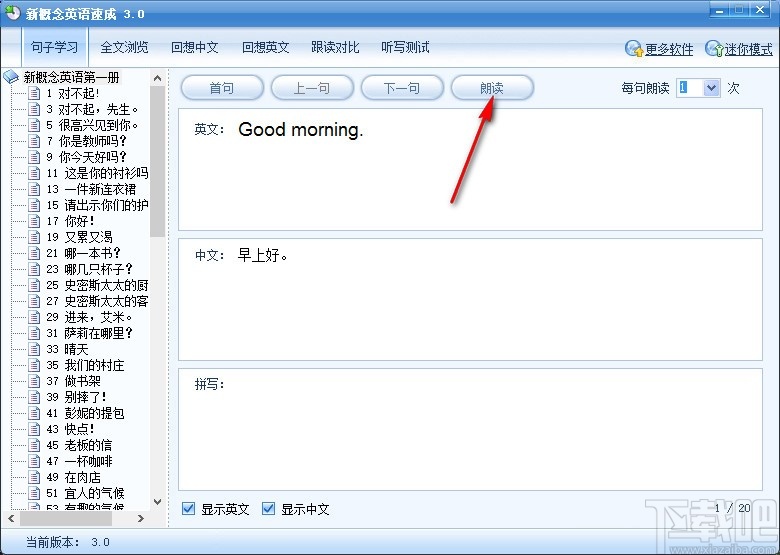This screenshot has height=555, width=780.
Task: Click the lesson list scroll-up arrow
Action: tap(157, 78)
